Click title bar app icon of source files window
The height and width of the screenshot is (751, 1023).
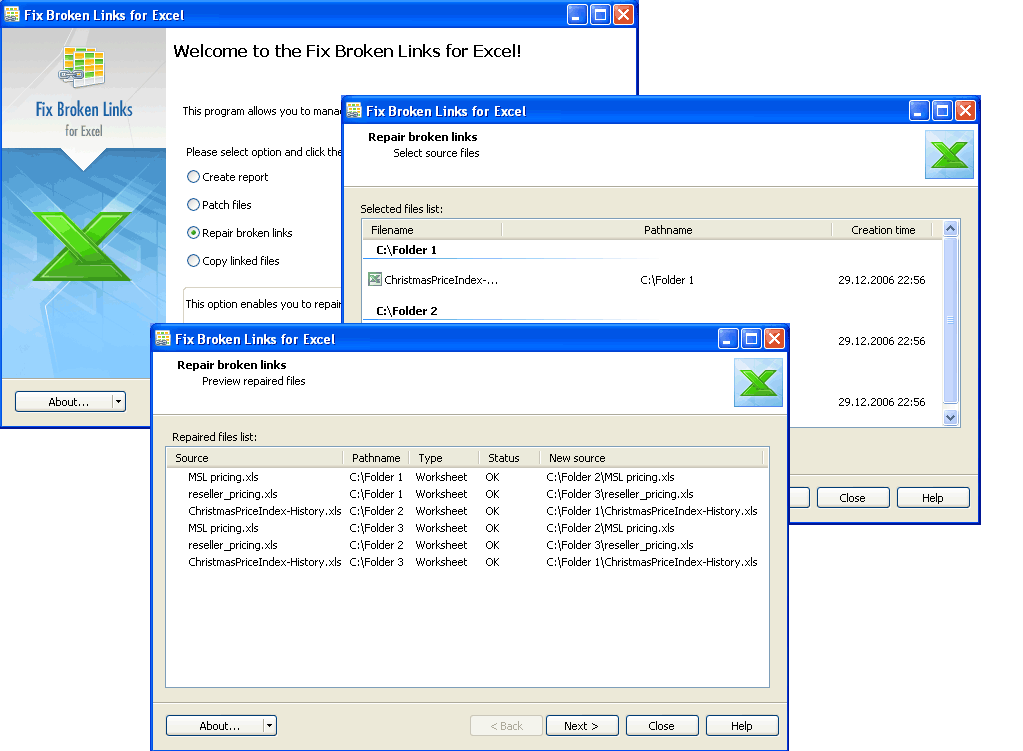354,111
